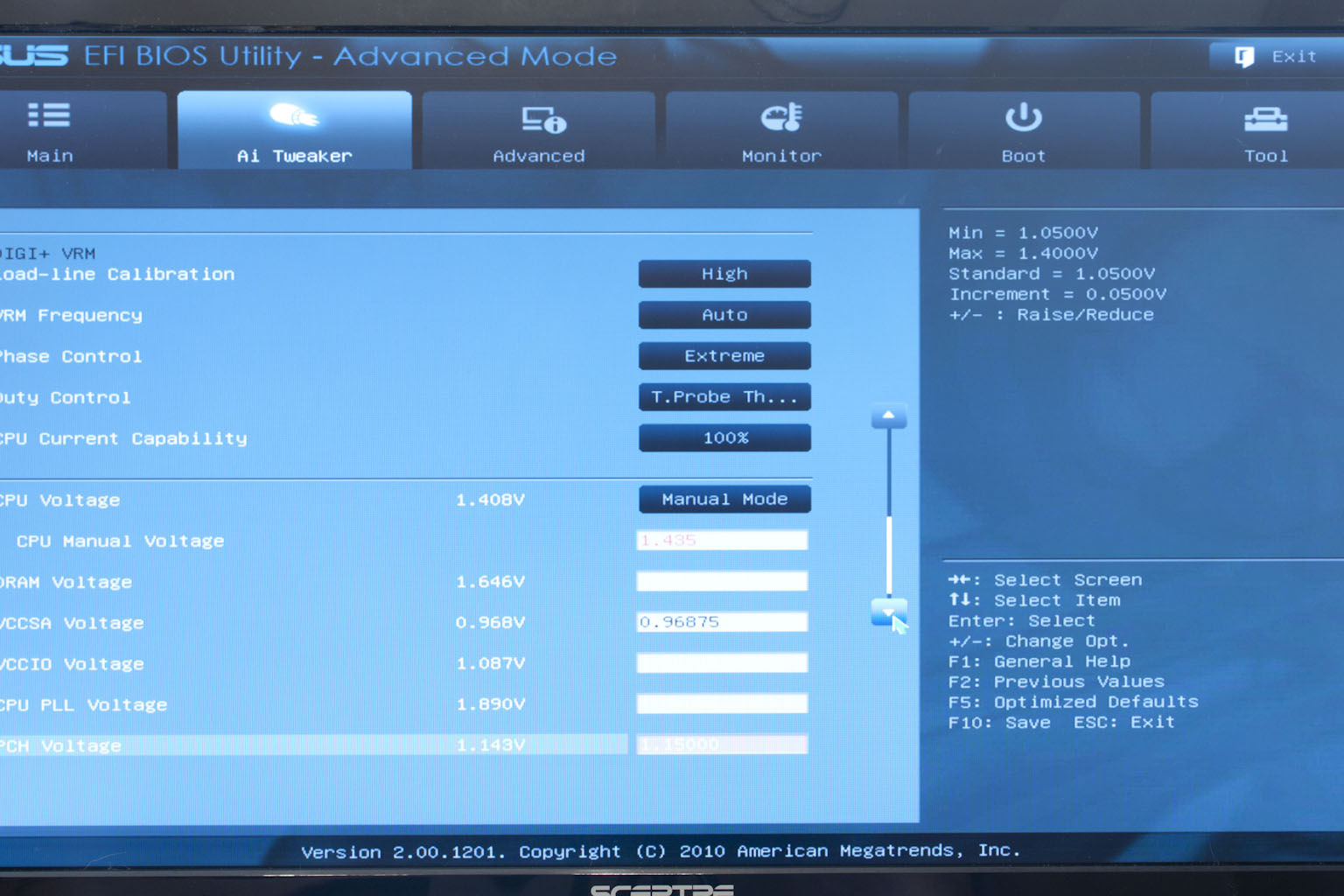Switch to the Ai Tweaker tab label

[294, 156]
